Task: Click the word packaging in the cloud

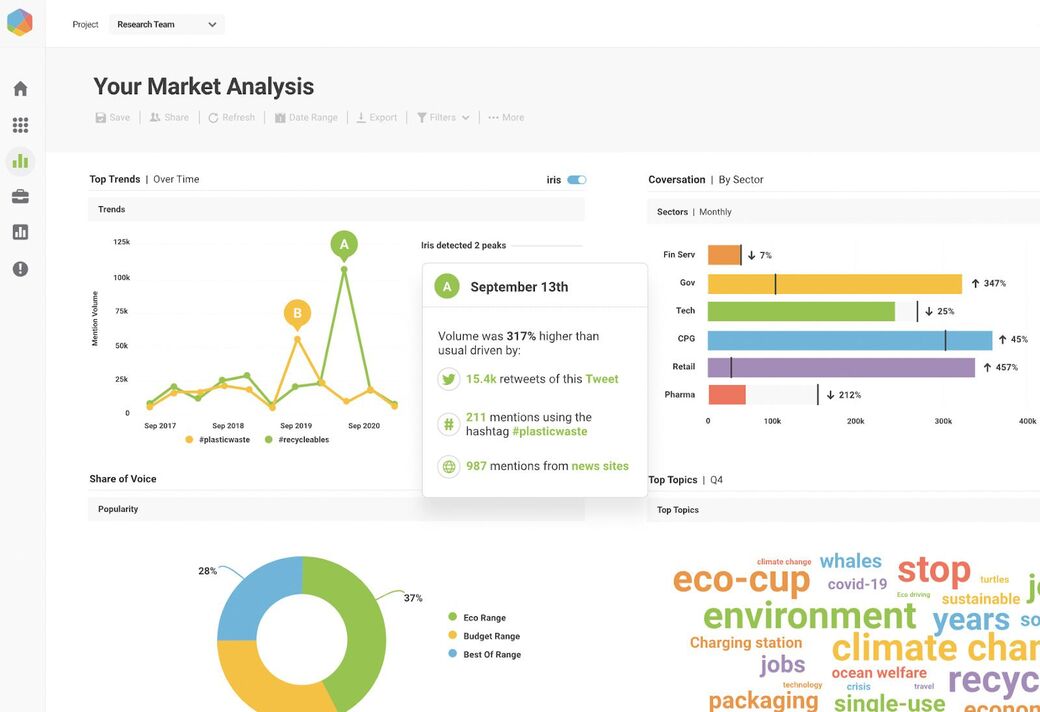Action: [x=763, y=701]
